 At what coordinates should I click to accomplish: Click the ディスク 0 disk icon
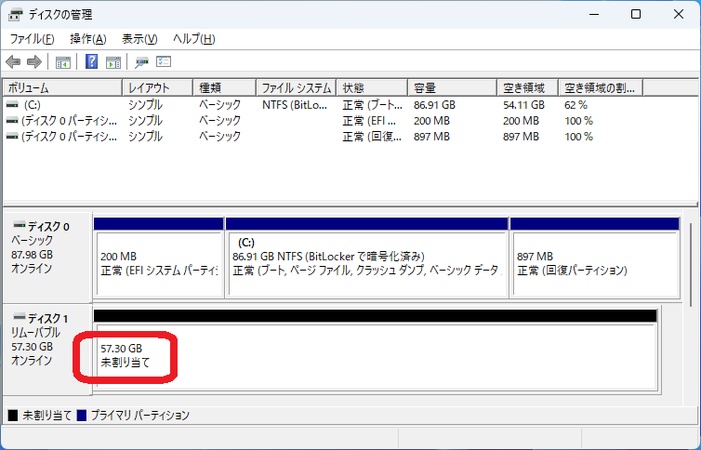coord(19,225)
